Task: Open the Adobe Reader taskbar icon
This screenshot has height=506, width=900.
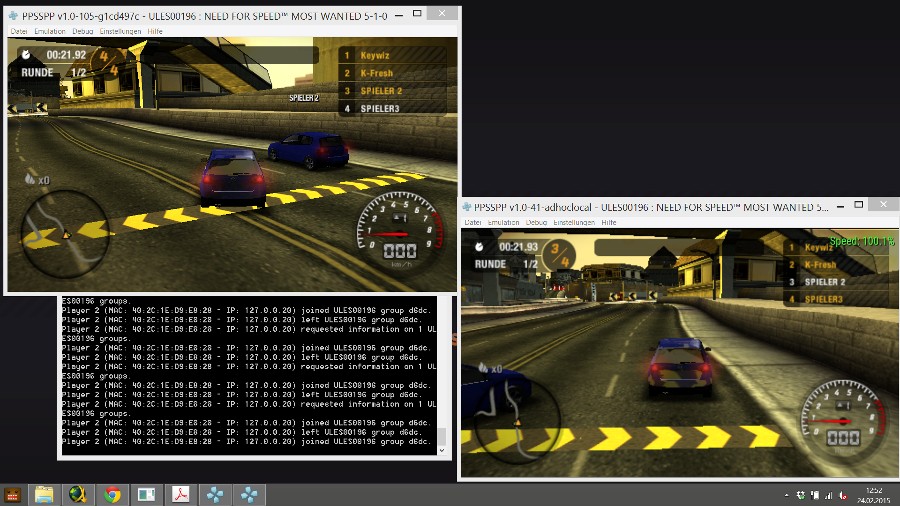Action: [181, 495]
